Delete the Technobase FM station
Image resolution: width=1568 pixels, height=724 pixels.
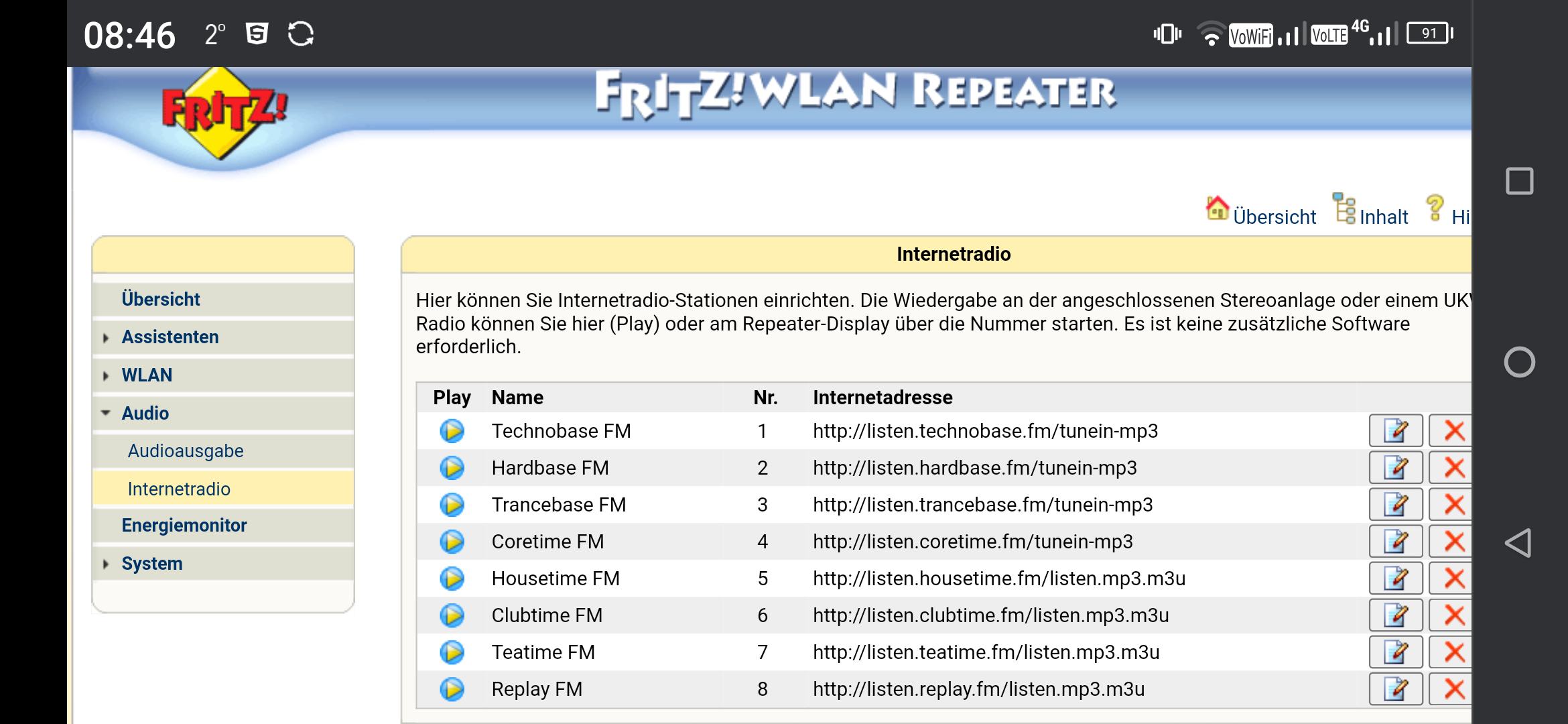1451,431
